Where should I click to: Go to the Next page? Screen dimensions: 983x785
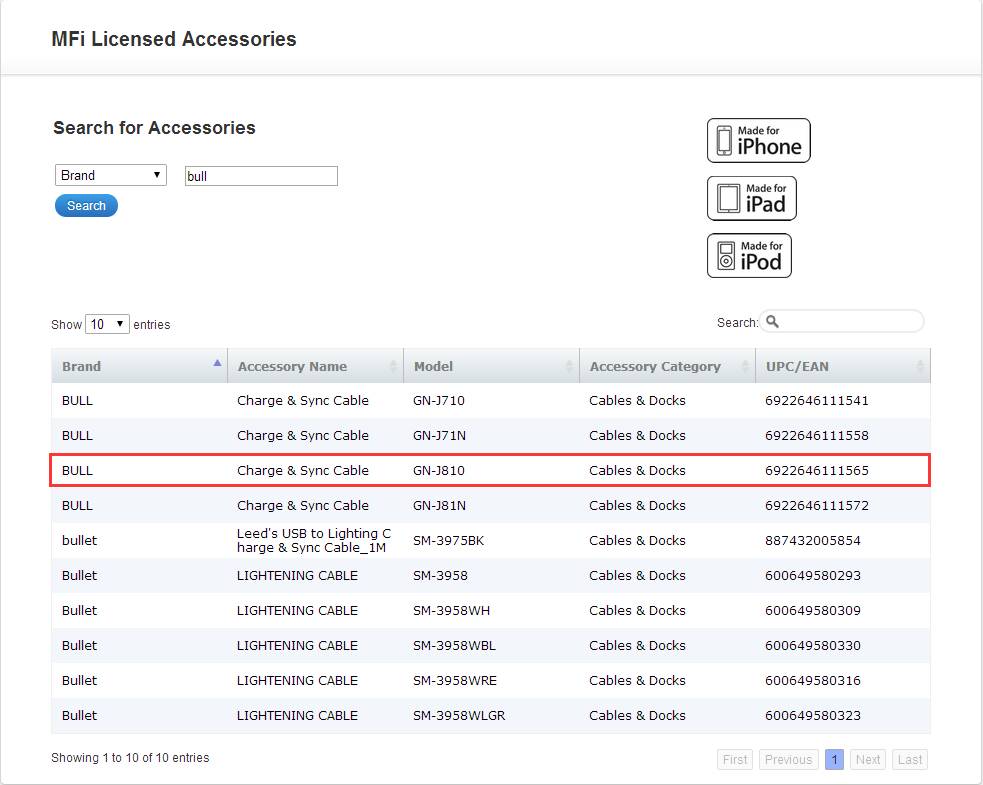click(x=868, y=759)
